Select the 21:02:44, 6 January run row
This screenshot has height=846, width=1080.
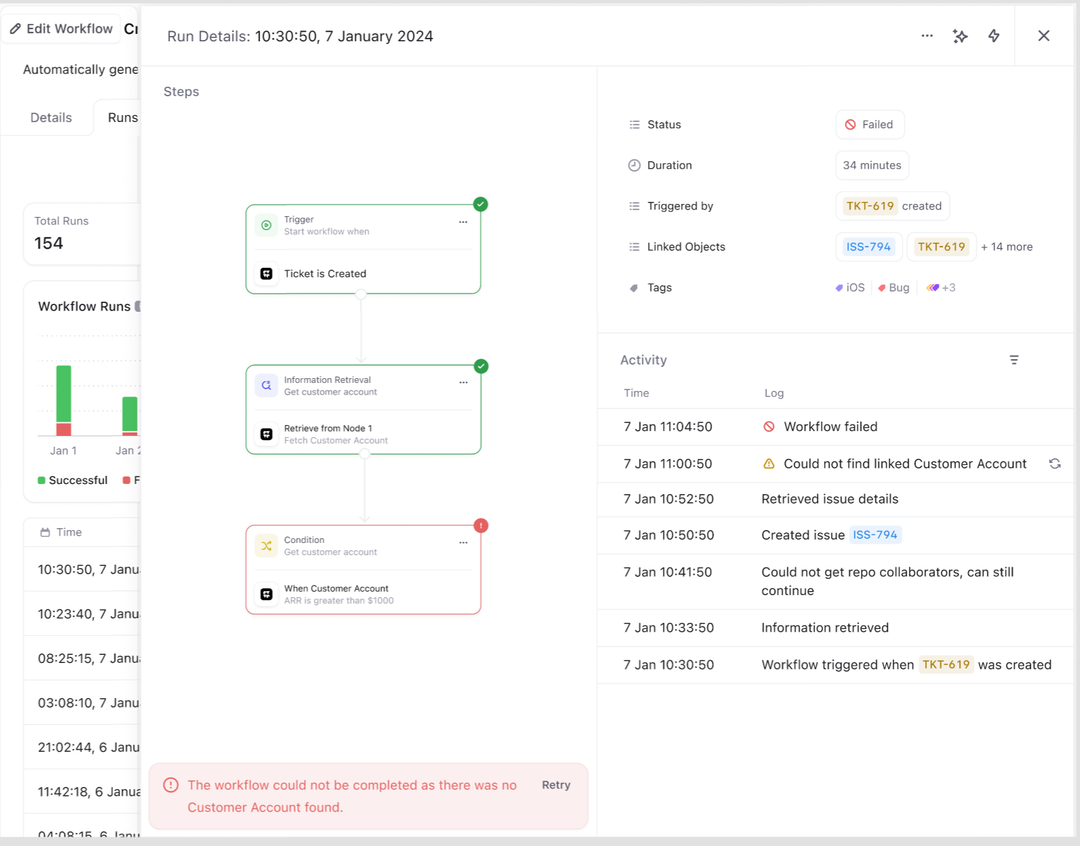tap(83, 747)
